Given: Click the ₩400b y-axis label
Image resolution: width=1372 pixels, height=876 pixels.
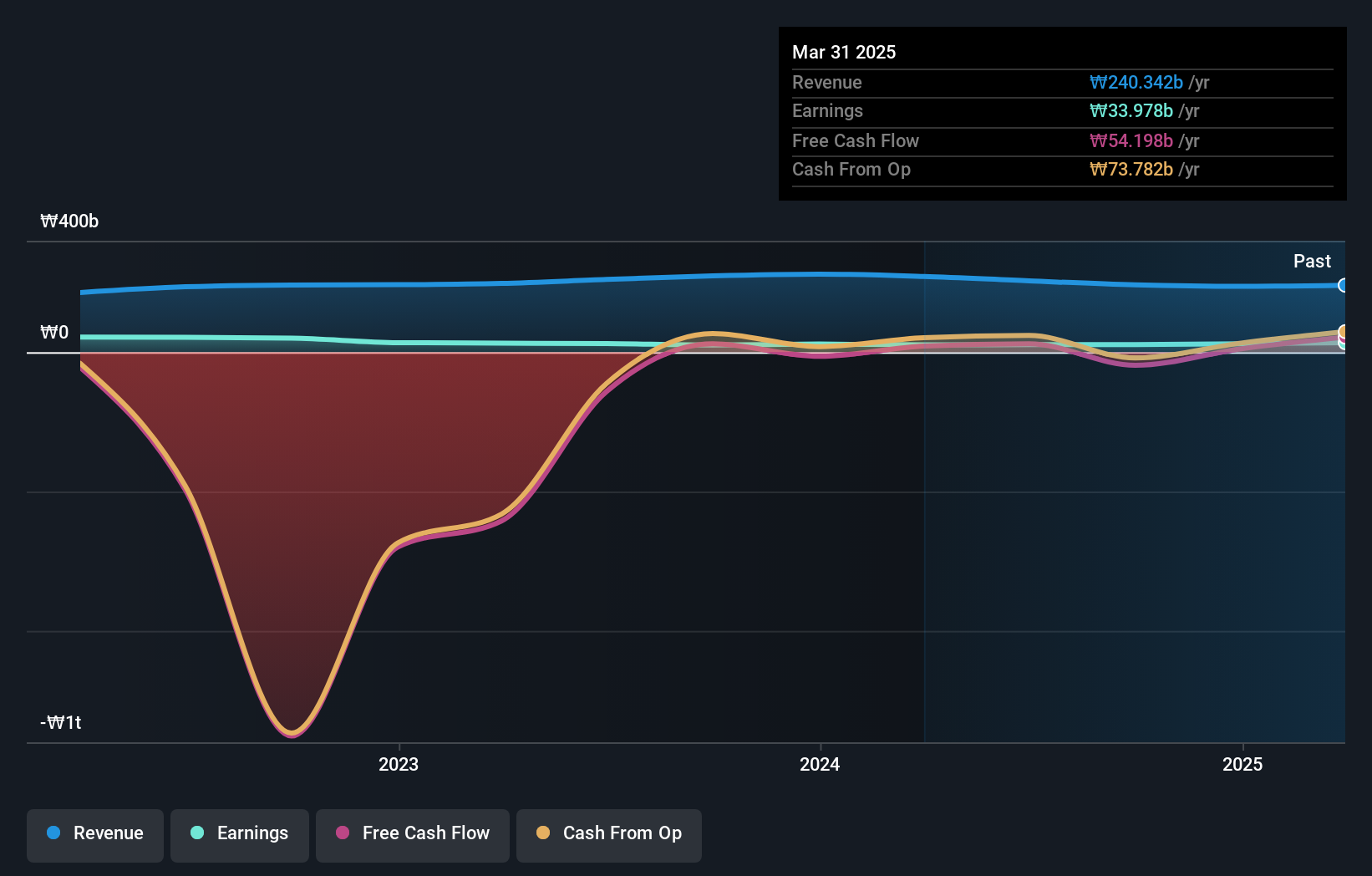Looking at the screenshot, I should (x=69, y=221).
